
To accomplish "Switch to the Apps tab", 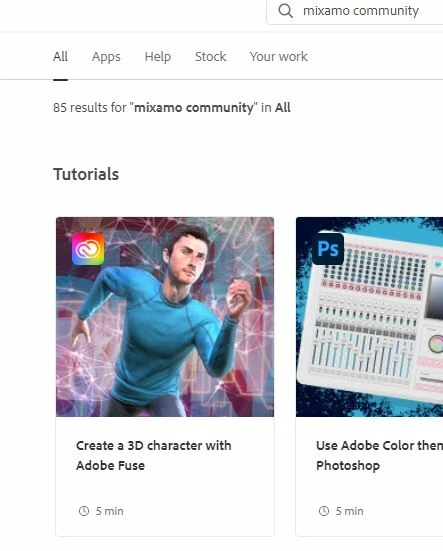I will tap(106, 57).
